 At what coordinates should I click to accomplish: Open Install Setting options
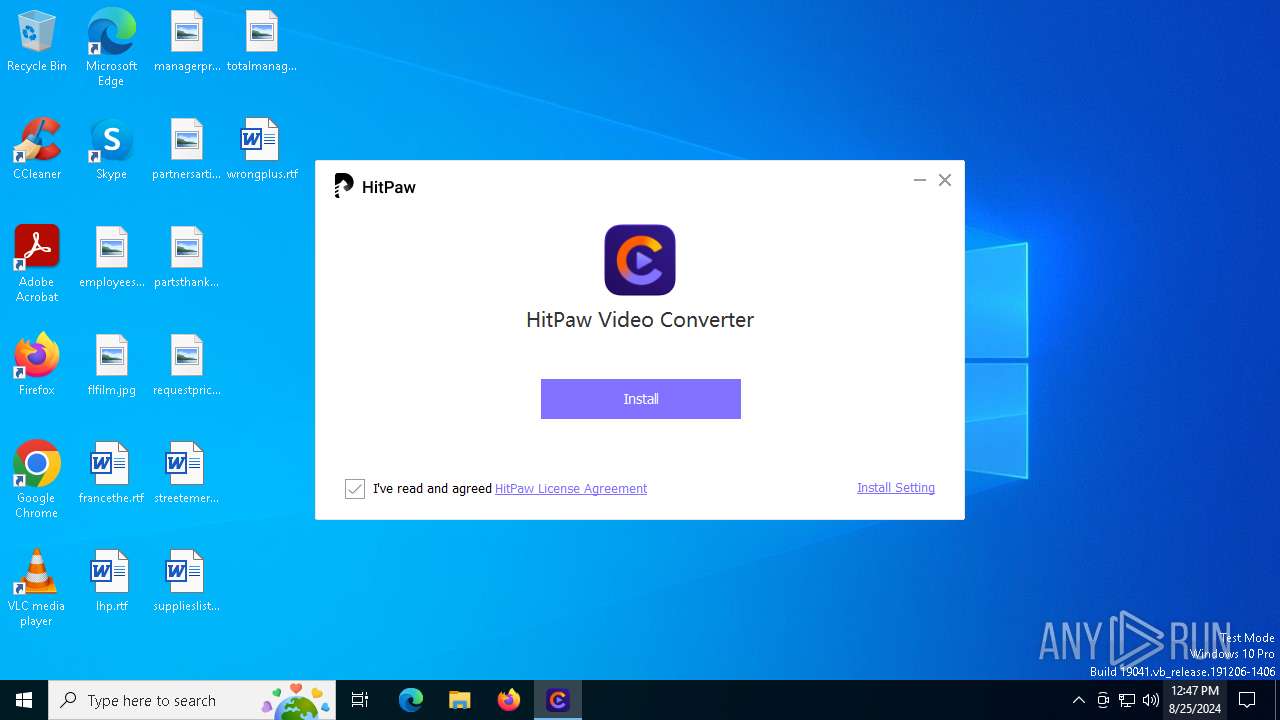pyautogui.click(x=896, y=488)
